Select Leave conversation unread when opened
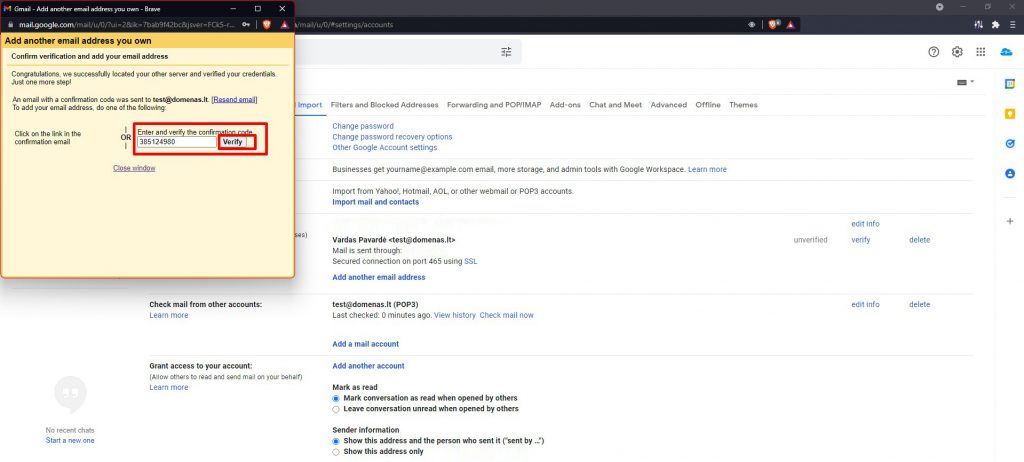This screenshot has height=462, width=1024. [x=336, y=409]
